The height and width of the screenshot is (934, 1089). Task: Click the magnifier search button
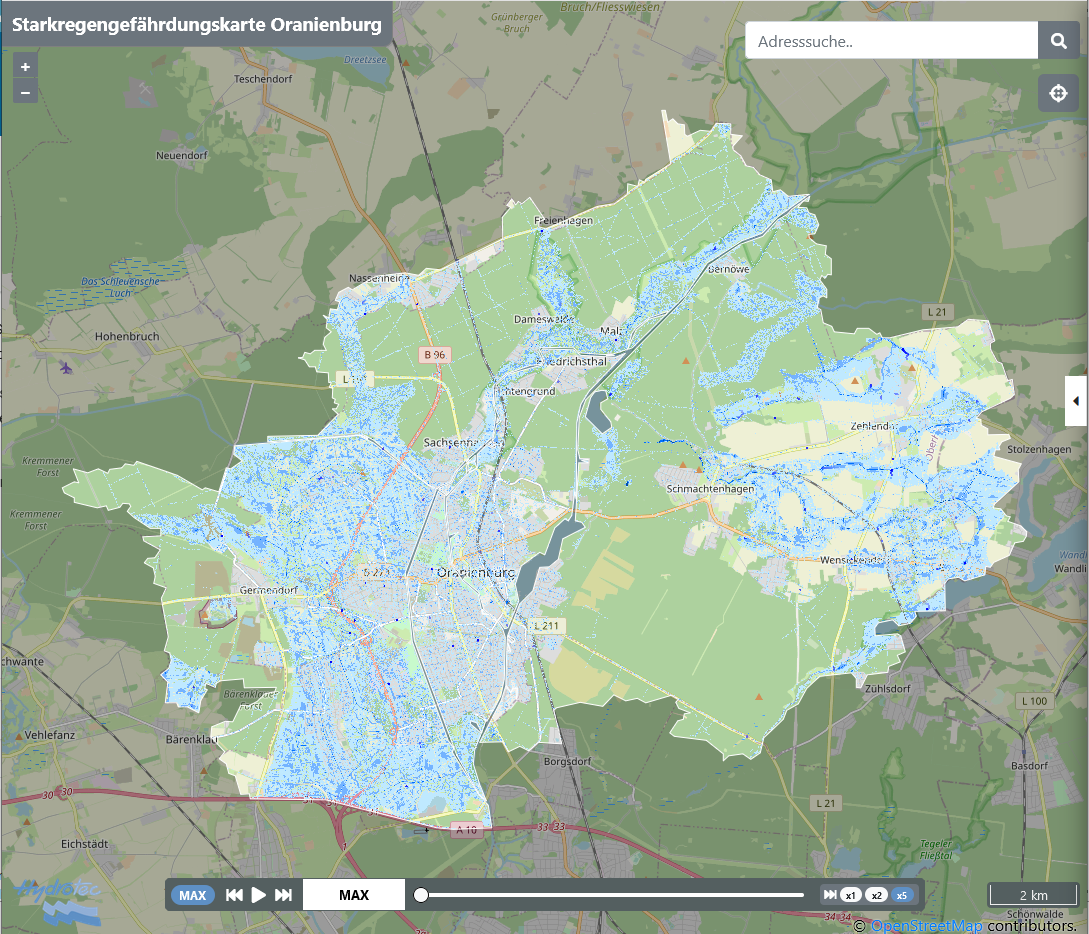(x=1058, y=42)
